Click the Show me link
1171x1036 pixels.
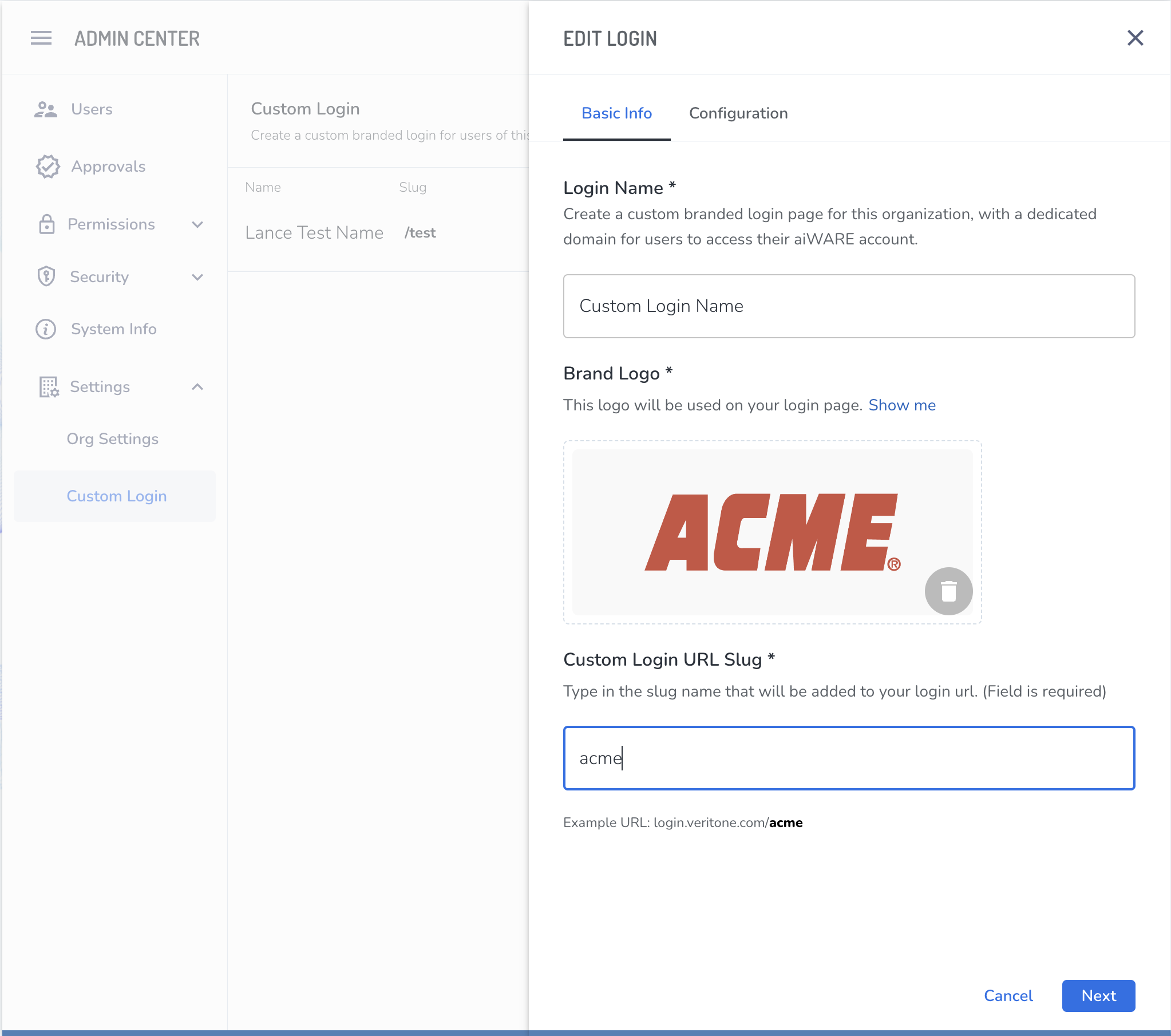(902, 405)
